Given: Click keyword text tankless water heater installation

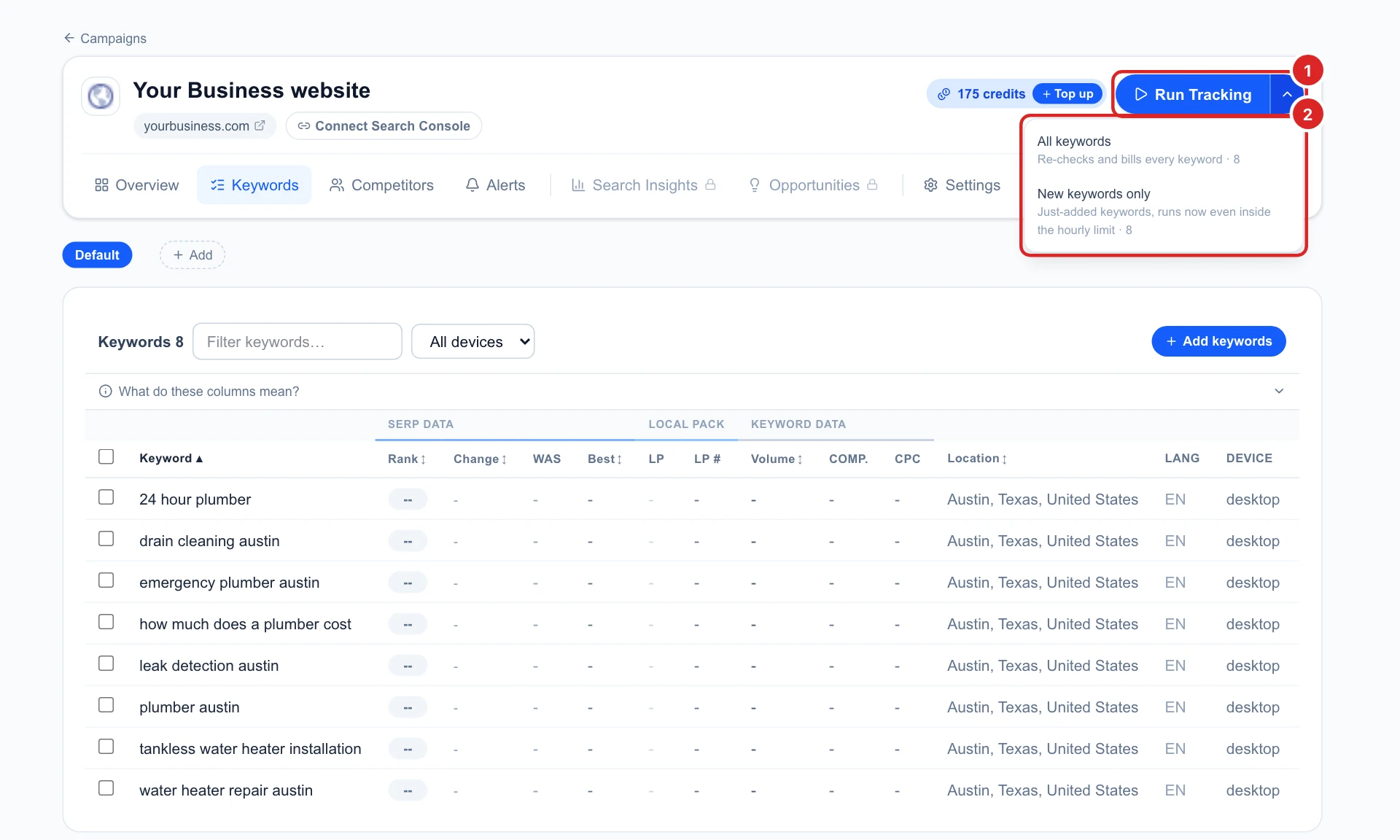Looking at the screenshot, I should click(250, 749).
